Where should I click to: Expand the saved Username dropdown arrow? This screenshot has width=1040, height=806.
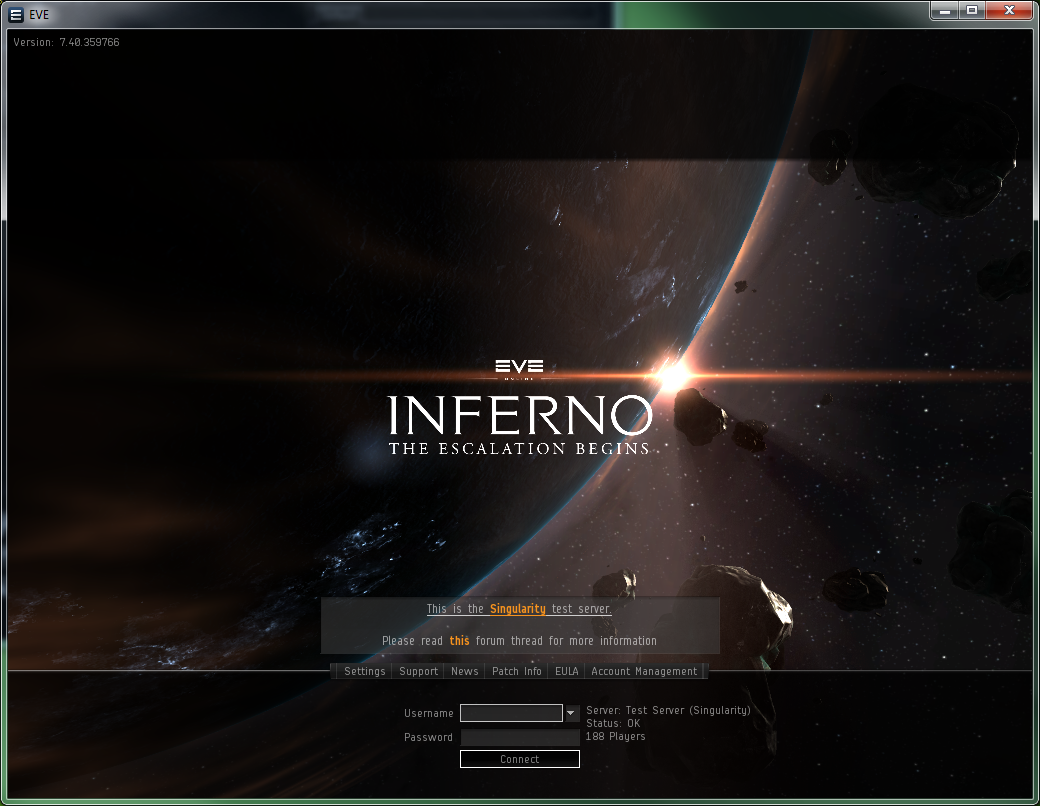(x=571, y=713)
